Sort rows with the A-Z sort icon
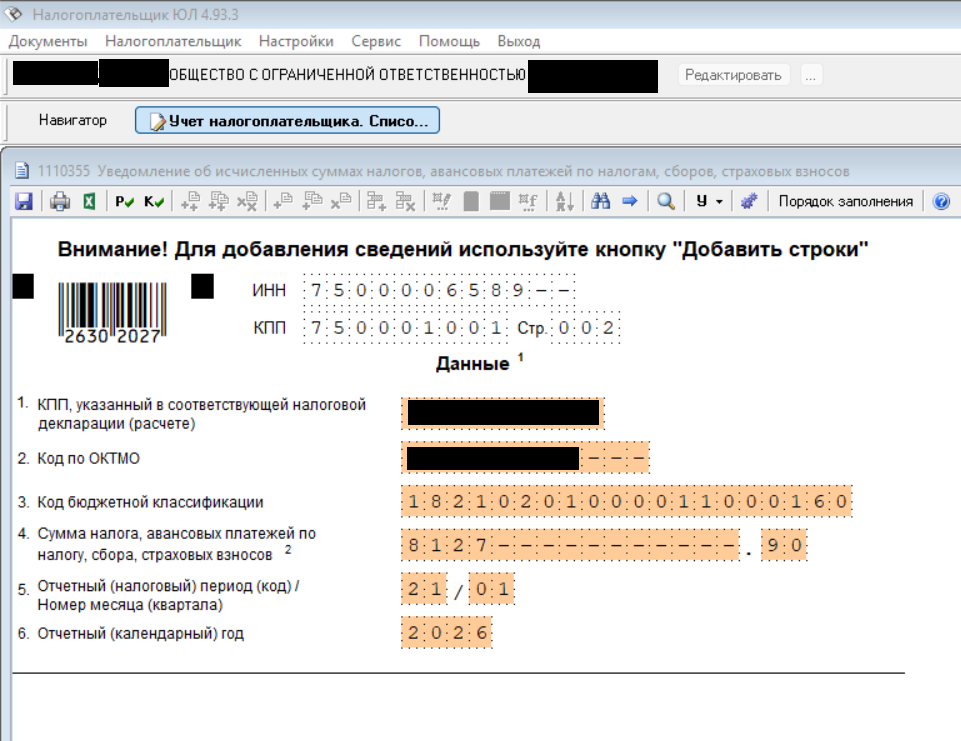Viewport: 961px width, 741px height. pyautogui.click(x=564, y=201)
